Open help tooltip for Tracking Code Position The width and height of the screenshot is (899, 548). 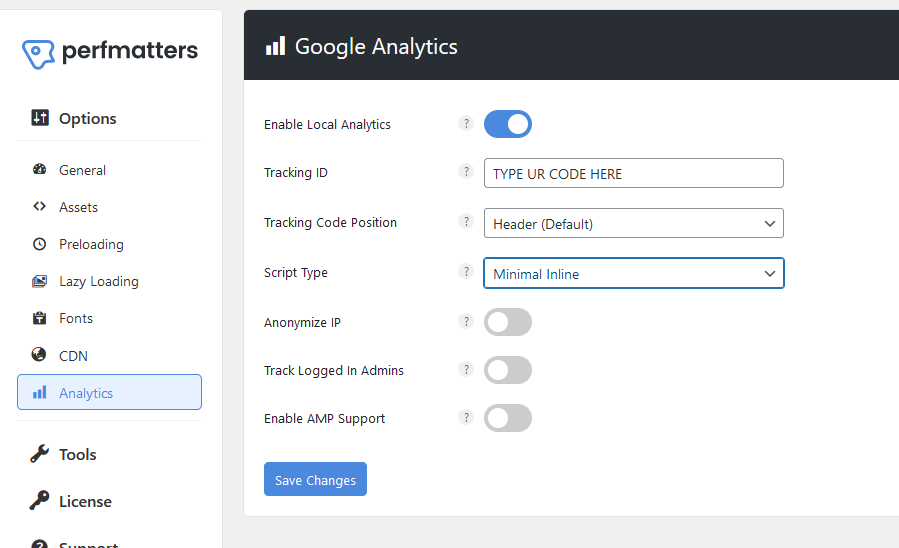point(466,221)
